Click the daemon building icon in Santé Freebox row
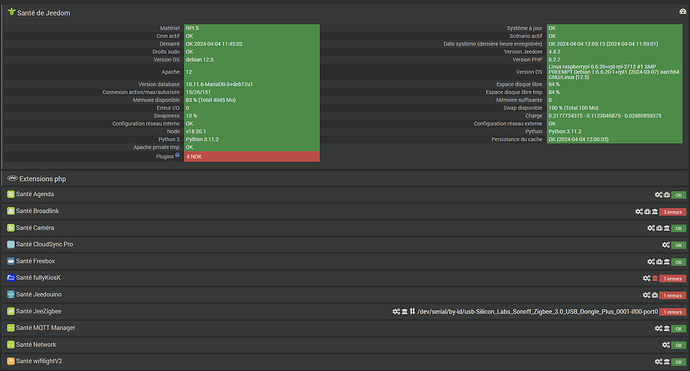Viewport: 690px width, 371px height. coord(667,261)
